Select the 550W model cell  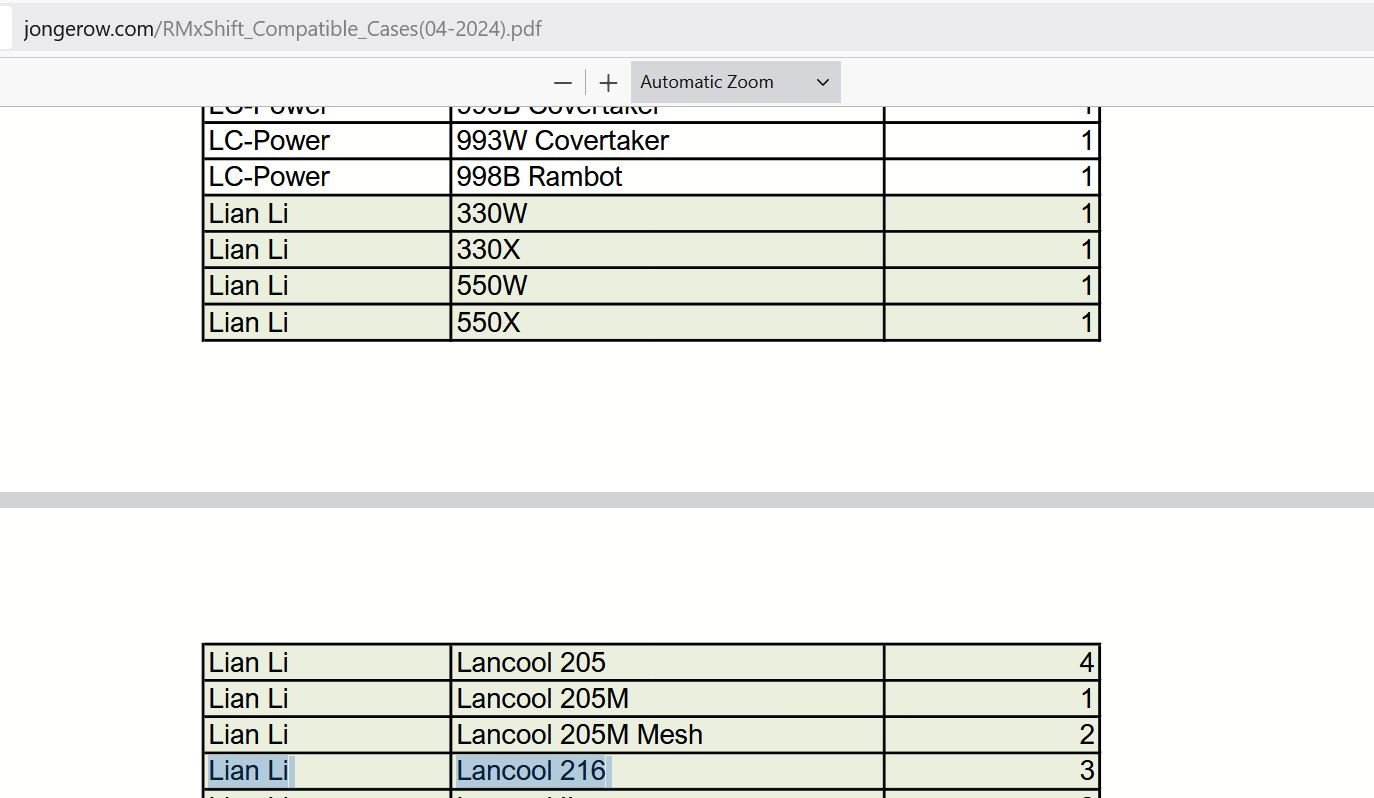pyautogui.click(x=667, y=286)
